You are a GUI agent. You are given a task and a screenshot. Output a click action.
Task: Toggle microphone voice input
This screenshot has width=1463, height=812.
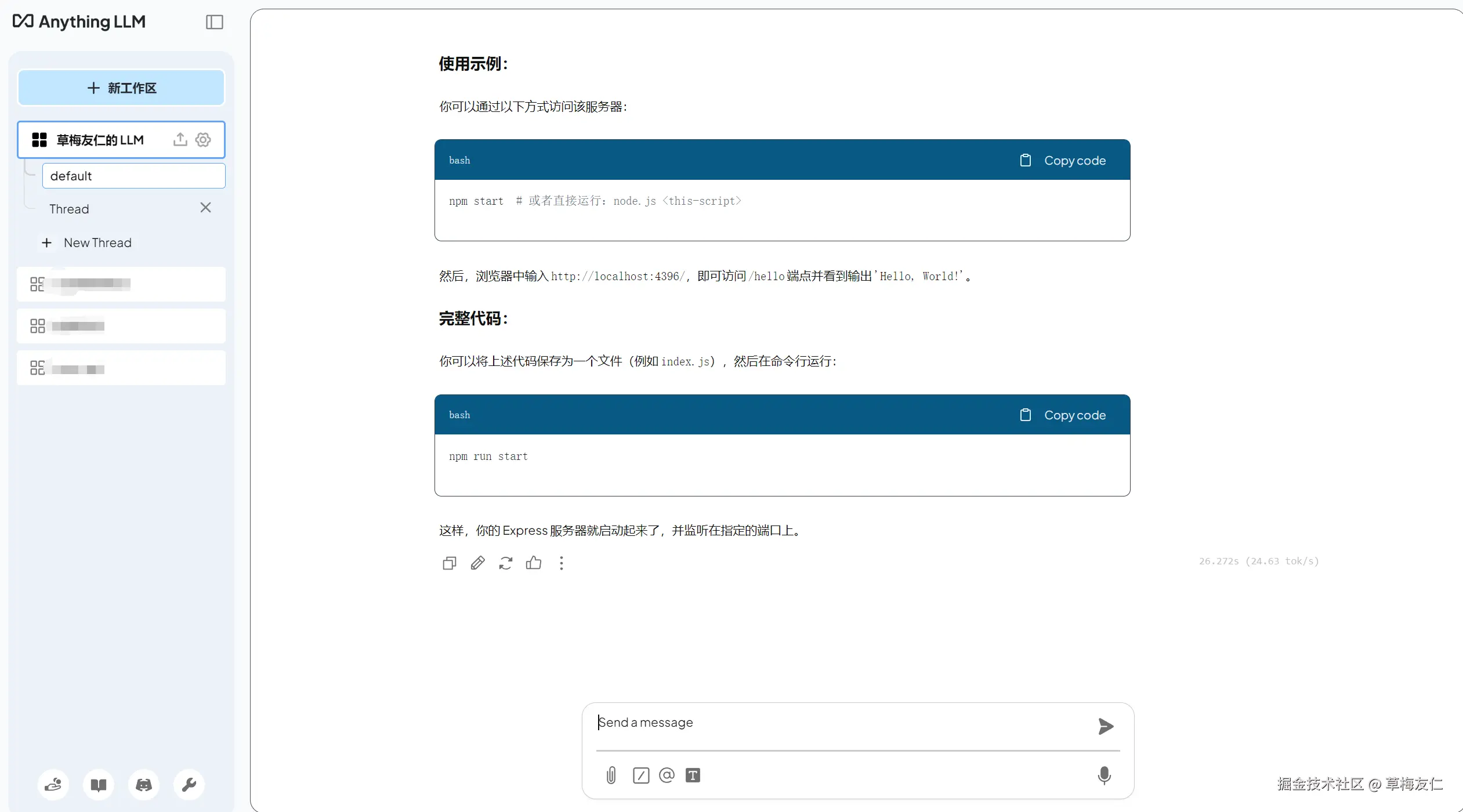1104,775
